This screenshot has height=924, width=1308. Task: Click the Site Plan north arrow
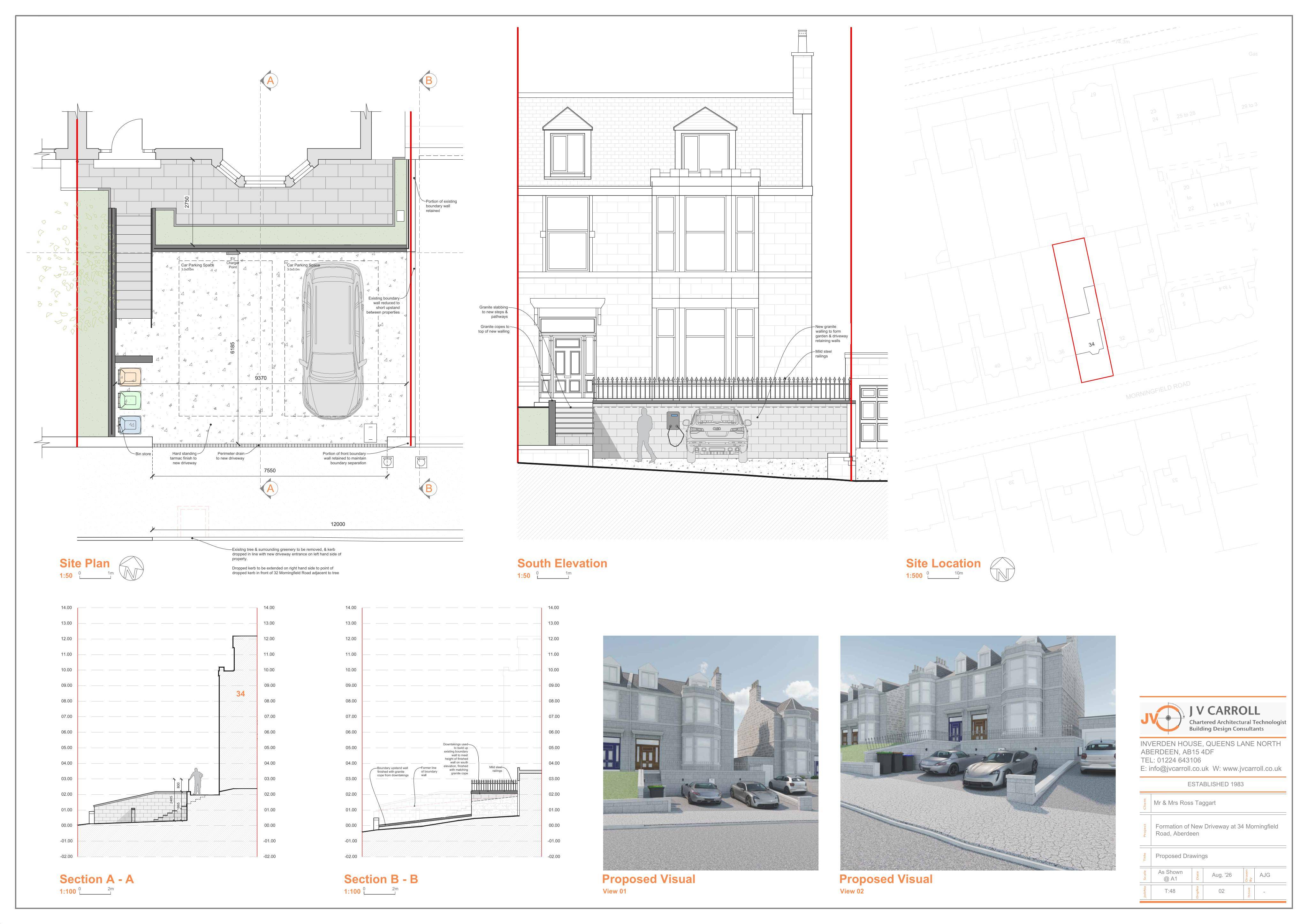point(132,569)
